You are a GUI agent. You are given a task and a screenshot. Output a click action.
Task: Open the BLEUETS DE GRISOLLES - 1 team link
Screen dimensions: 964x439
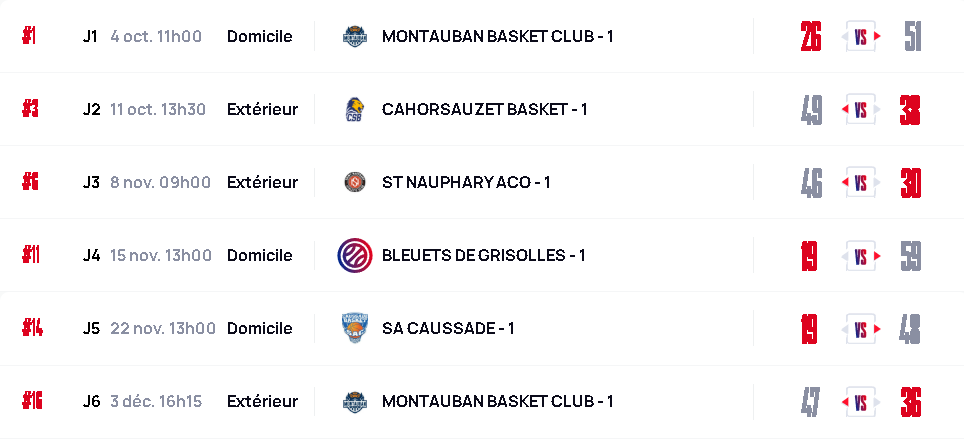click(x=483, y=255)
